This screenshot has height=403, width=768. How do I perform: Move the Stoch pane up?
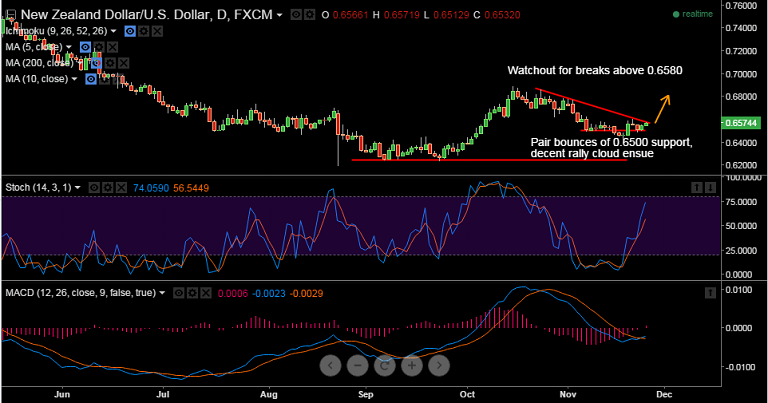[696, 187]
